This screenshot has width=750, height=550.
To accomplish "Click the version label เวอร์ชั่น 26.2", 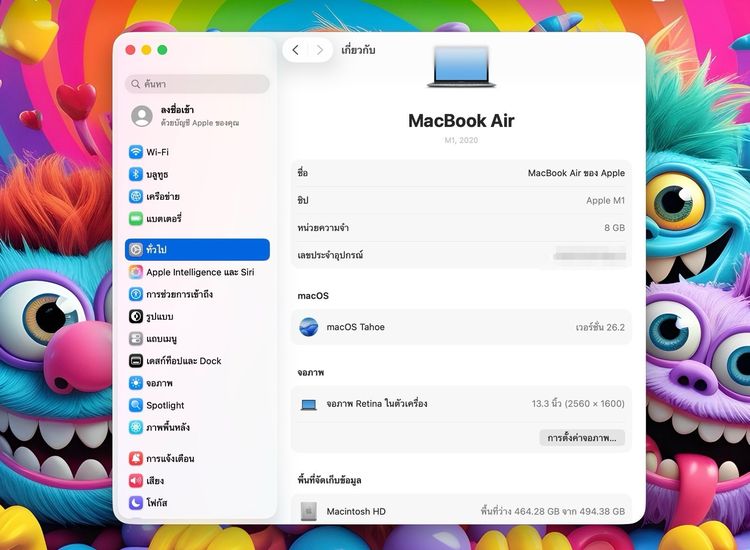I will pos(600,327).
